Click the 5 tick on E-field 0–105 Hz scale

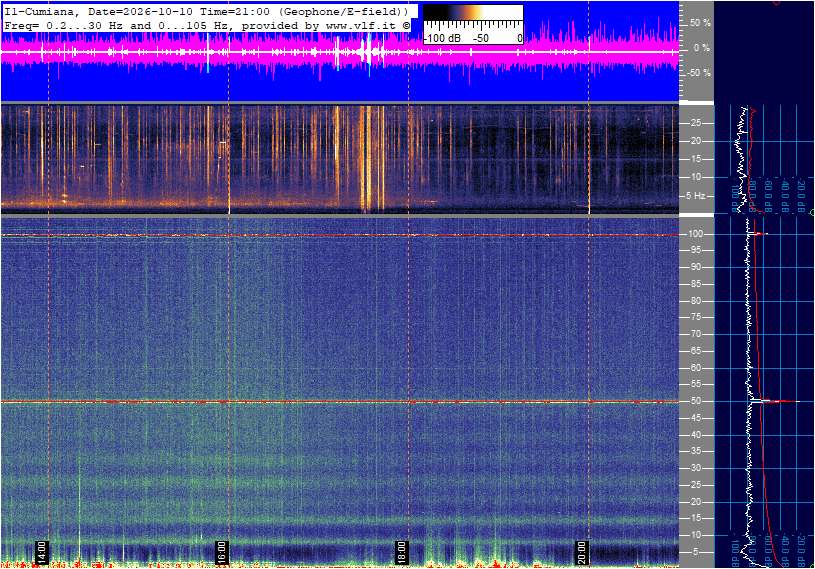point(696,552)
